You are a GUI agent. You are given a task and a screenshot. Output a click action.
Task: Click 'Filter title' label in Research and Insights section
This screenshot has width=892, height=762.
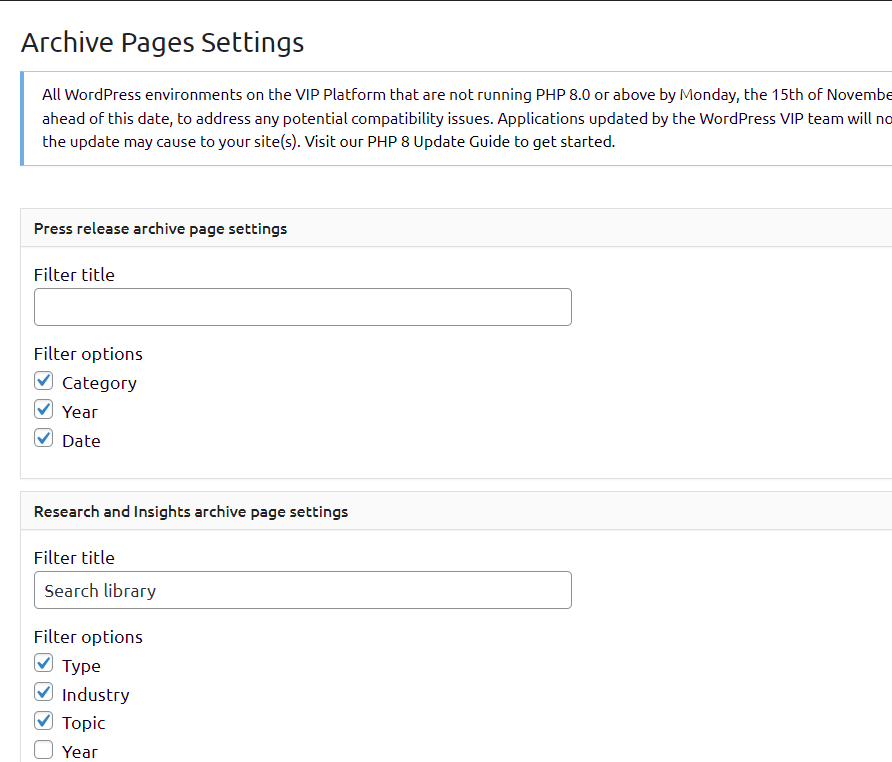point(74,558)
